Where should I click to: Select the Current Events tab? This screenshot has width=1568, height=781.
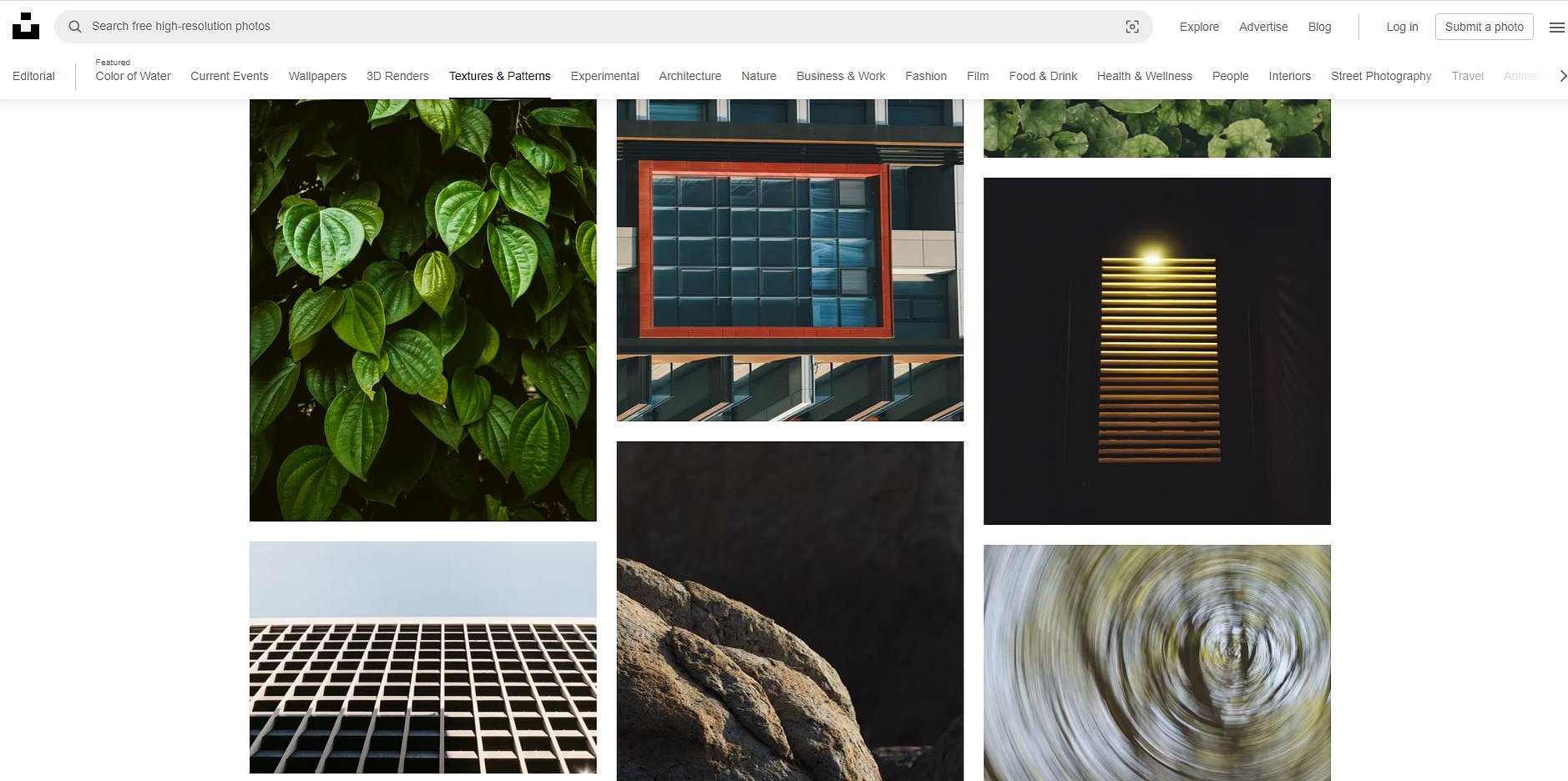click(x=230, y=76)
